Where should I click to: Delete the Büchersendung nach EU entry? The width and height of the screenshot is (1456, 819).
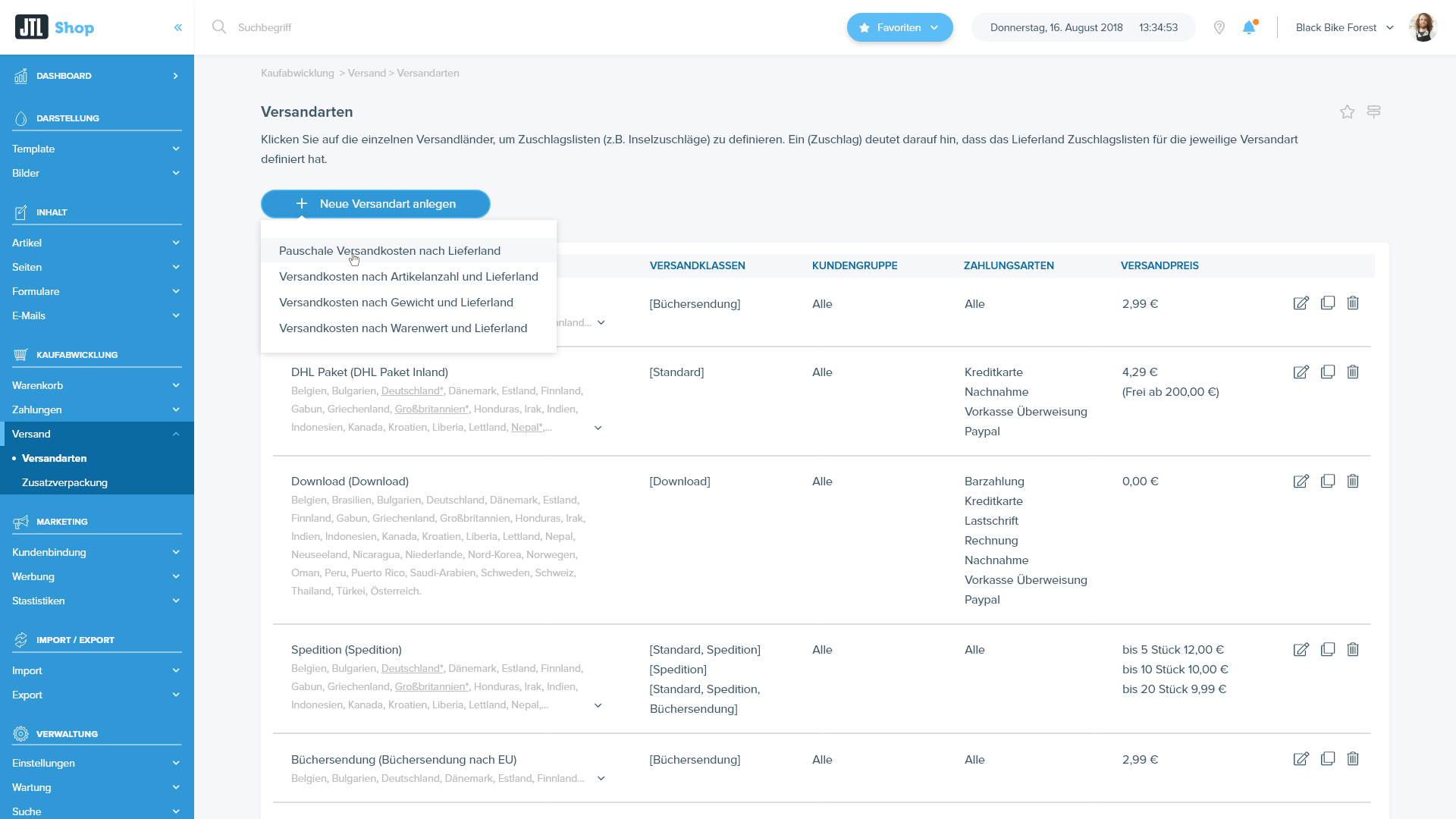pos(1353,758)
